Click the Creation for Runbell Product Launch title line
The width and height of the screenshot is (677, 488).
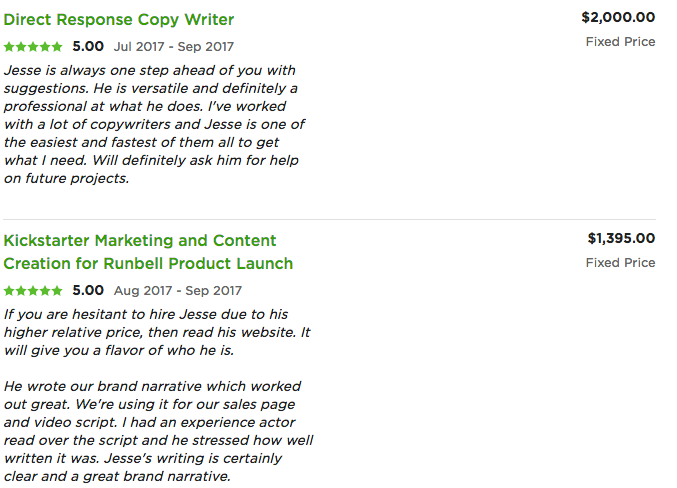(148, 263)
